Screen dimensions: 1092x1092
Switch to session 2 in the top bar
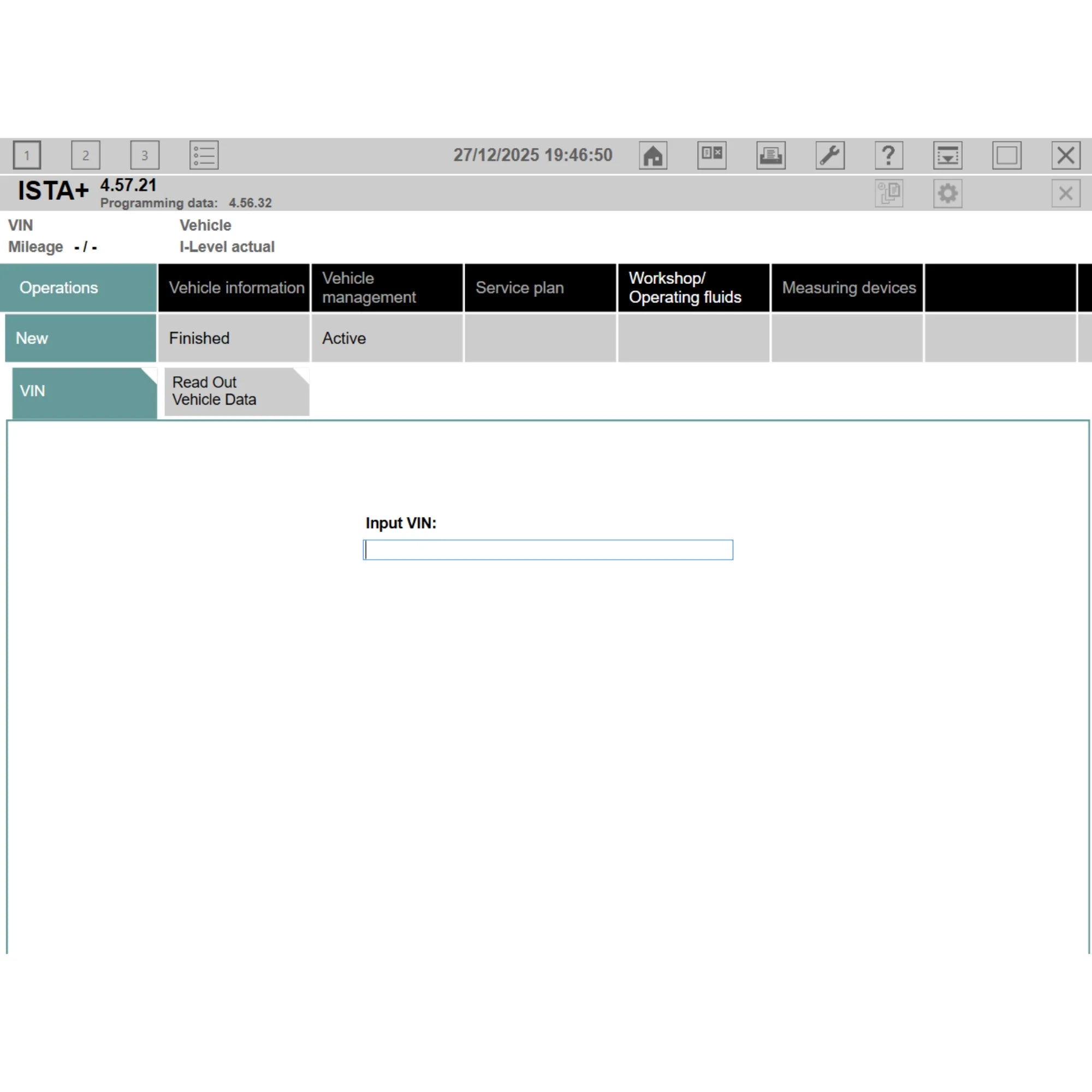click(86, 156)
